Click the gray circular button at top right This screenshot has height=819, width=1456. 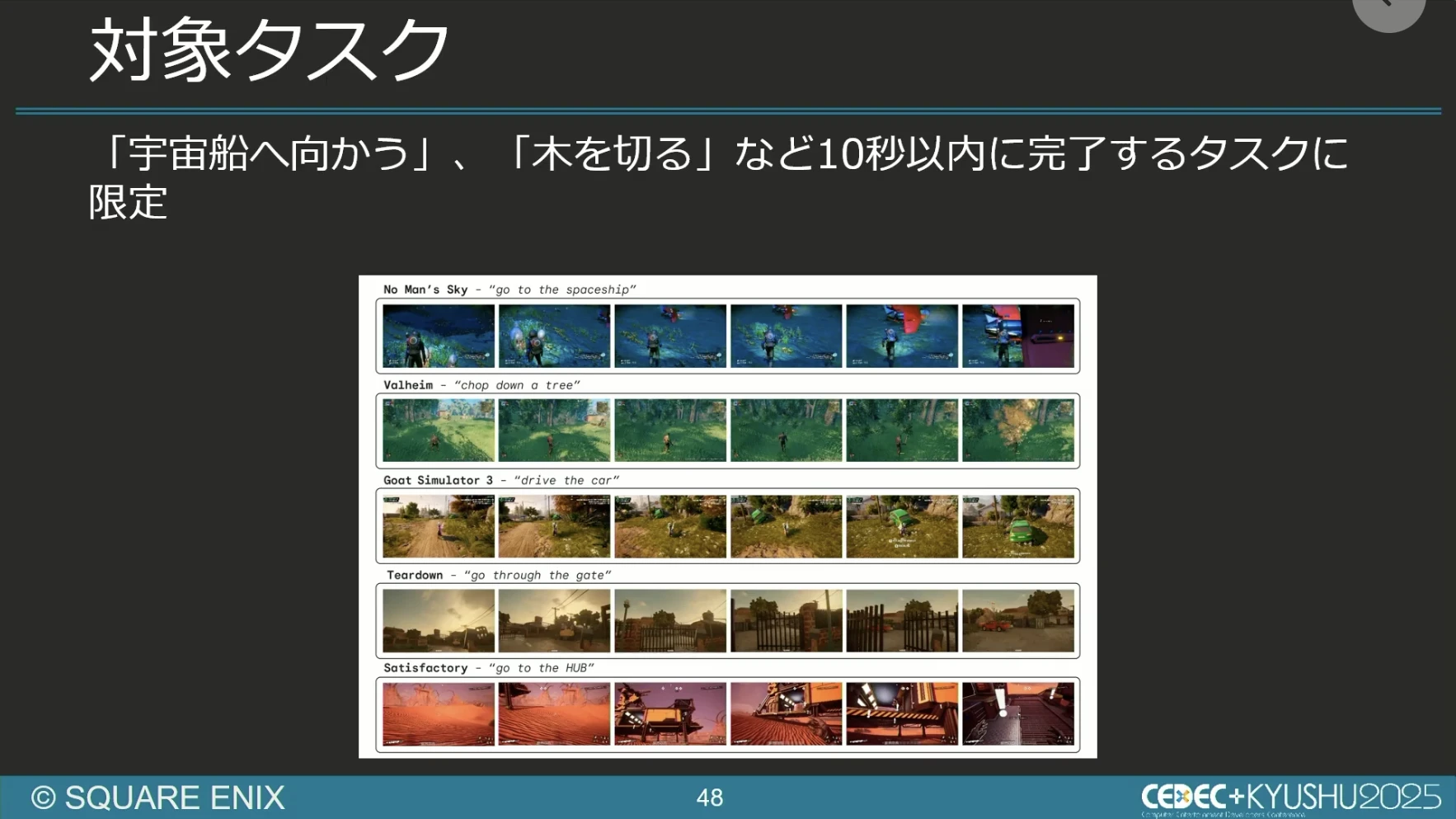1388,8
